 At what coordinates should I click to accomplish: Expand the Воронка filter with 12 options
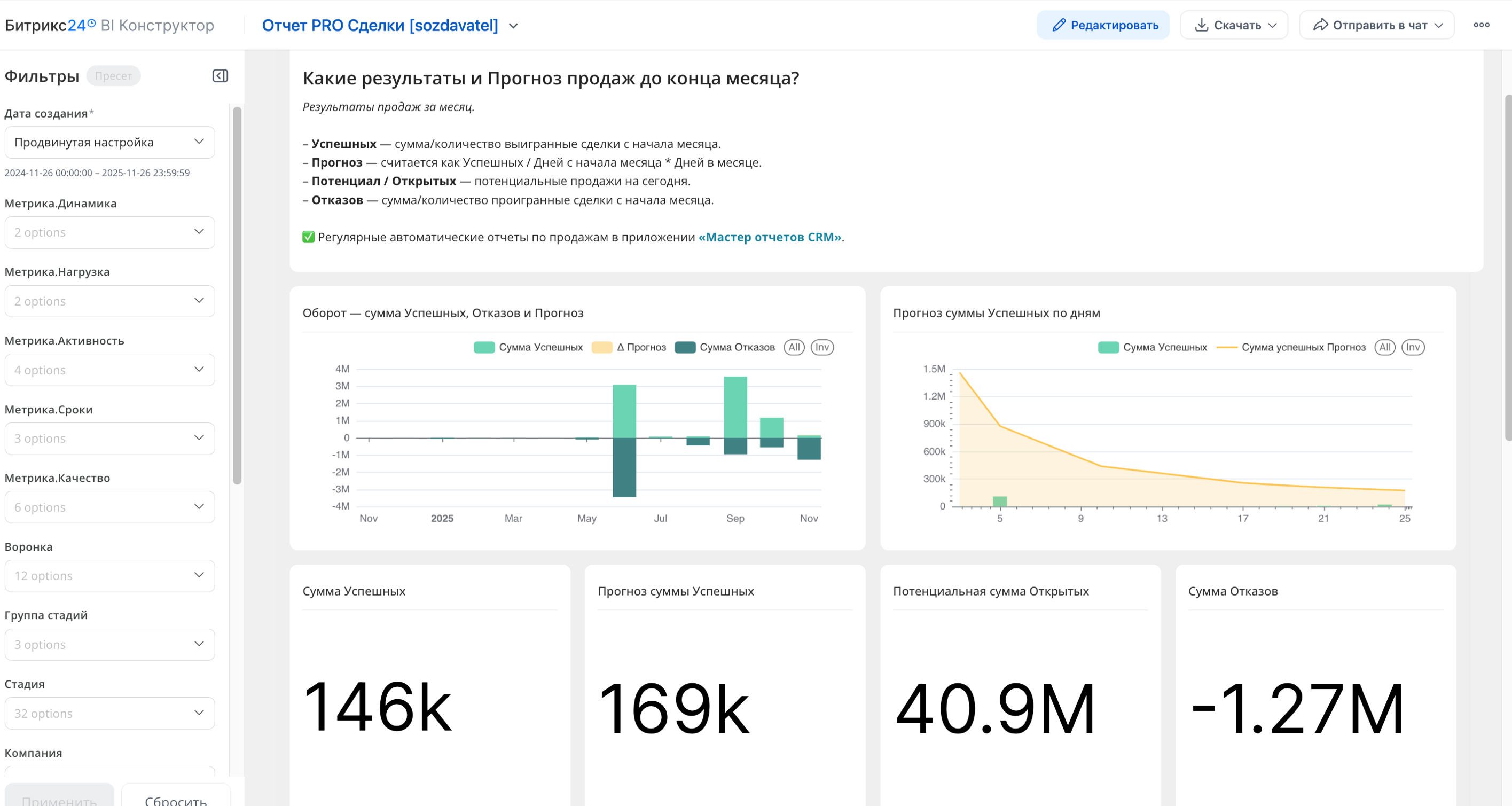110,575
